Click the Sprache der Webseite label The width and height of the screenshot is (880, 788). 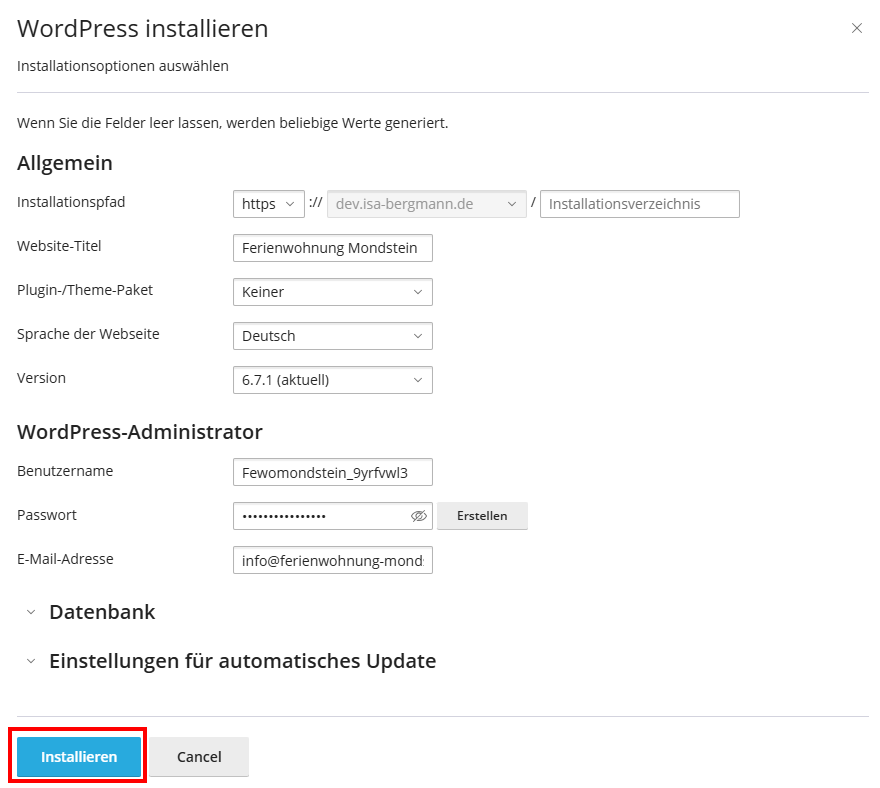[x=88, y=334]
